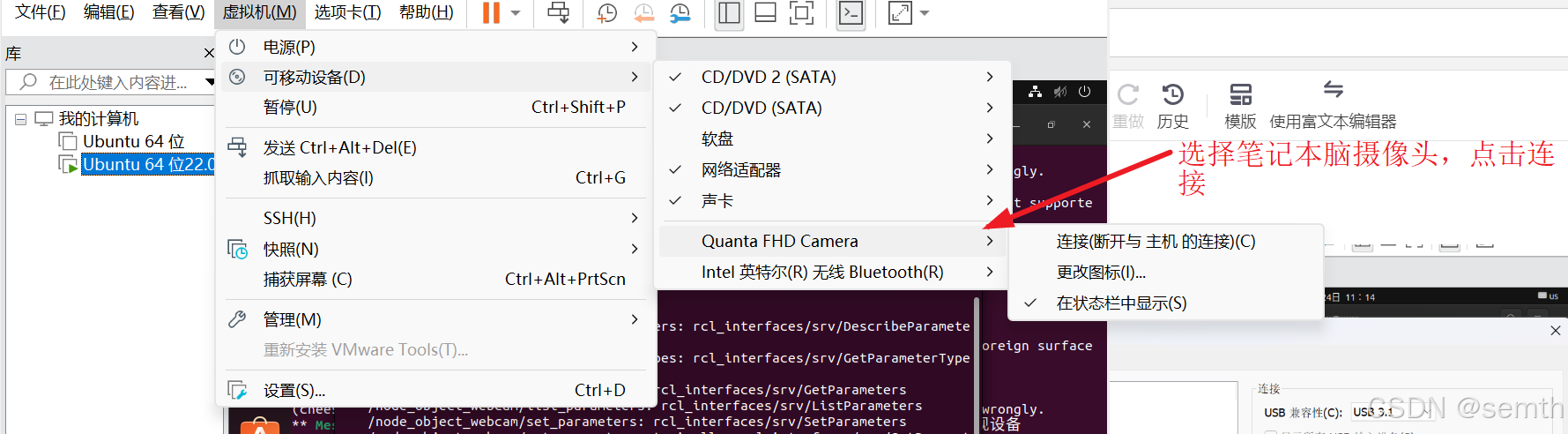
Task: Close the settings dialog with X
Action: pyautogui.click(x=1556, y=330)
